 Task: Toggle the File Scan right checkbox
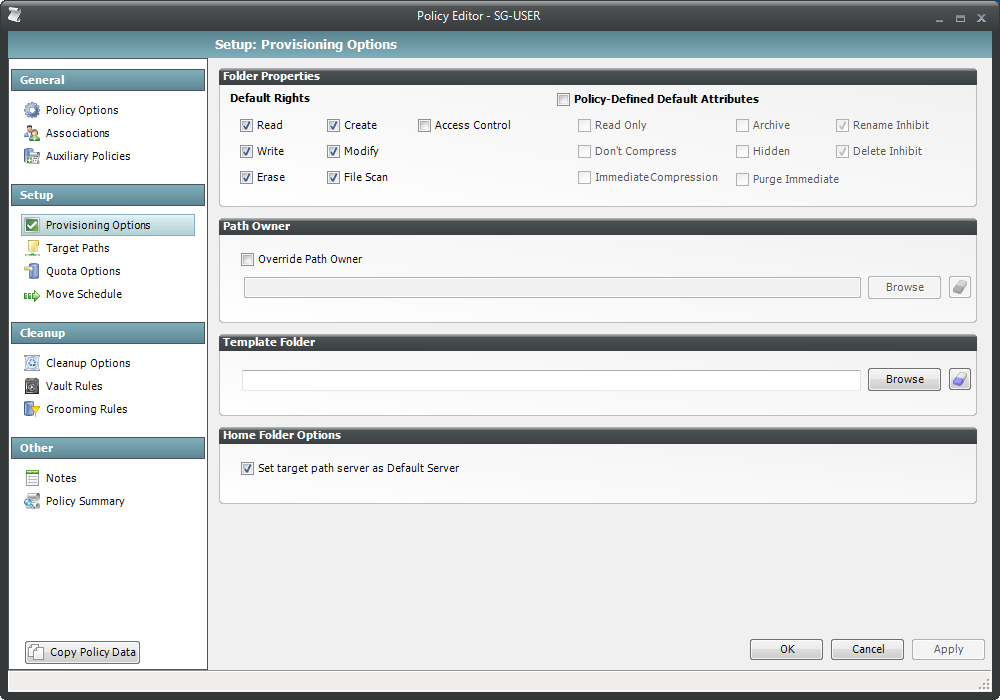point(333,178)
